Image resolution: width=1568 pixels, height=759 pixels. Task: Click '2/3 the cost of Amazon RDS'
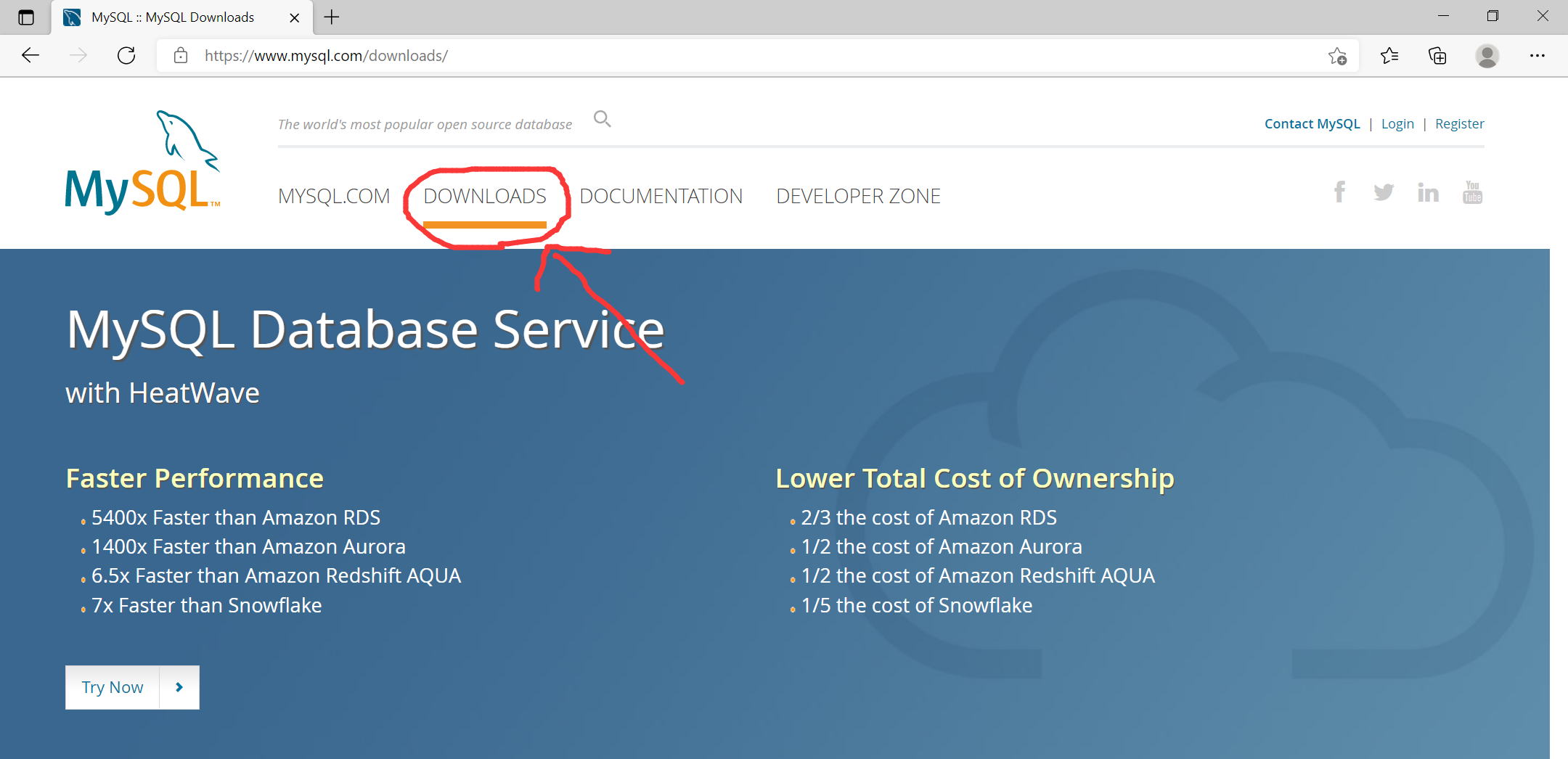pos(928,517)
